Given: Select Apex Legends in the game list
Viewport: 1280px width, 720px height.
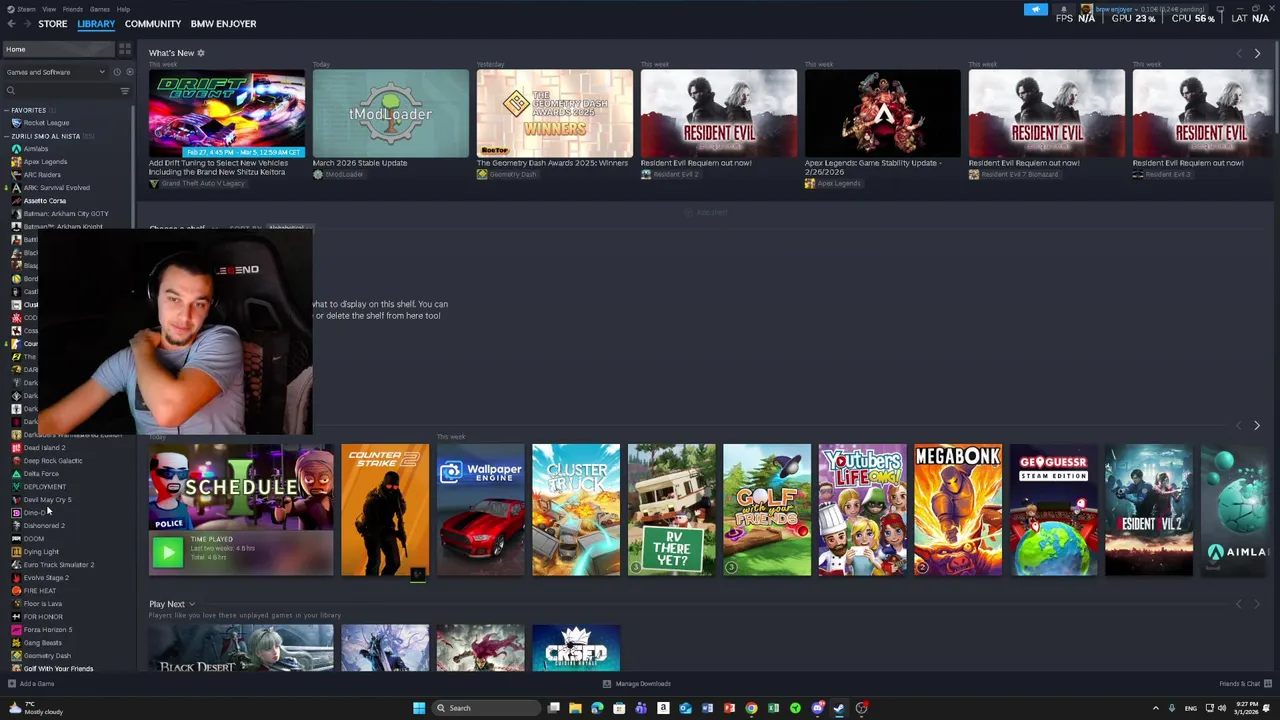Looking at the screenshot, I should click(45, 162).
